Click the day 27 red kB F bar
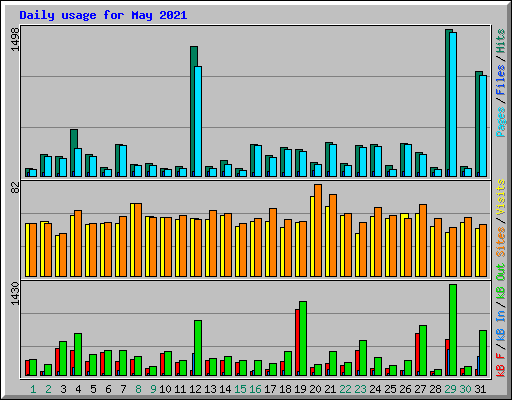 pyautogui.click(x=417, y=355)
